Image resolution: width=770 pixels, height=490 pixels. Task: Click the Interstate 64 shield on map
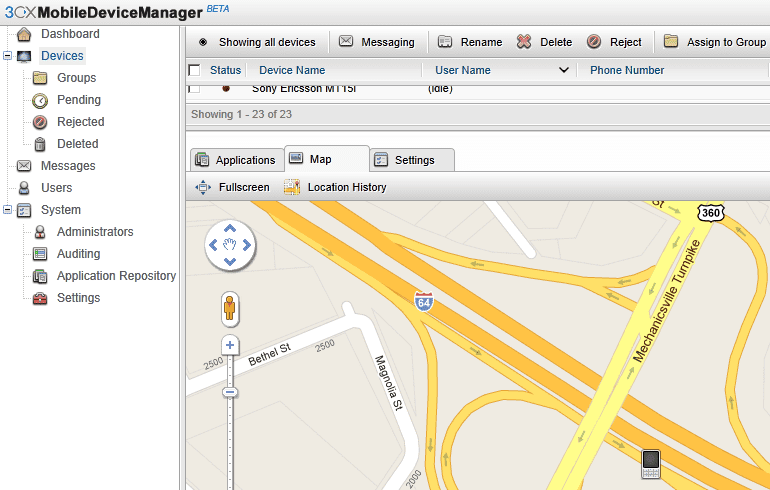pyautogui.click(x=423, y=301)
